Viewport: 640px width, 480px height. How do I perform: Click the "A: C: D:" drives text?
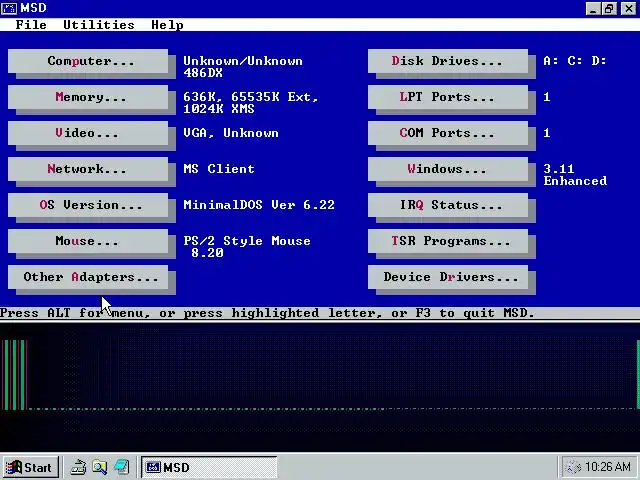[x=575, y=61]
